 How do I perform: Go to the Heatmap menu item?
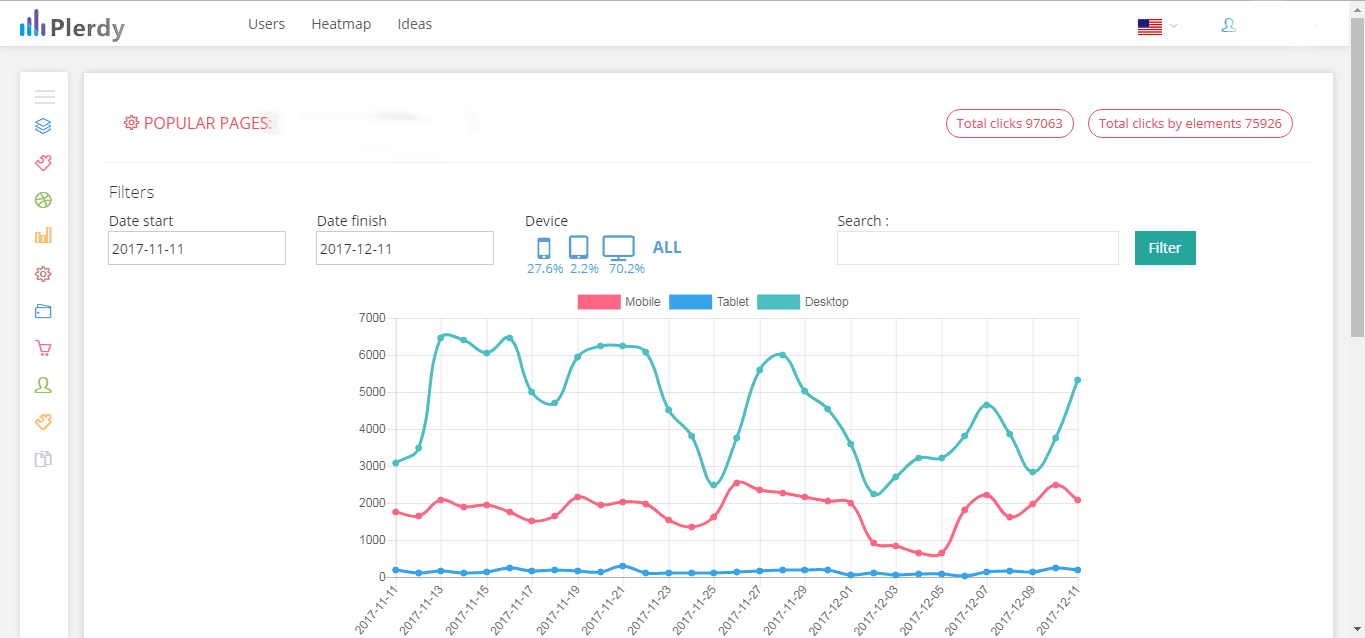click(x=341, y=24)
